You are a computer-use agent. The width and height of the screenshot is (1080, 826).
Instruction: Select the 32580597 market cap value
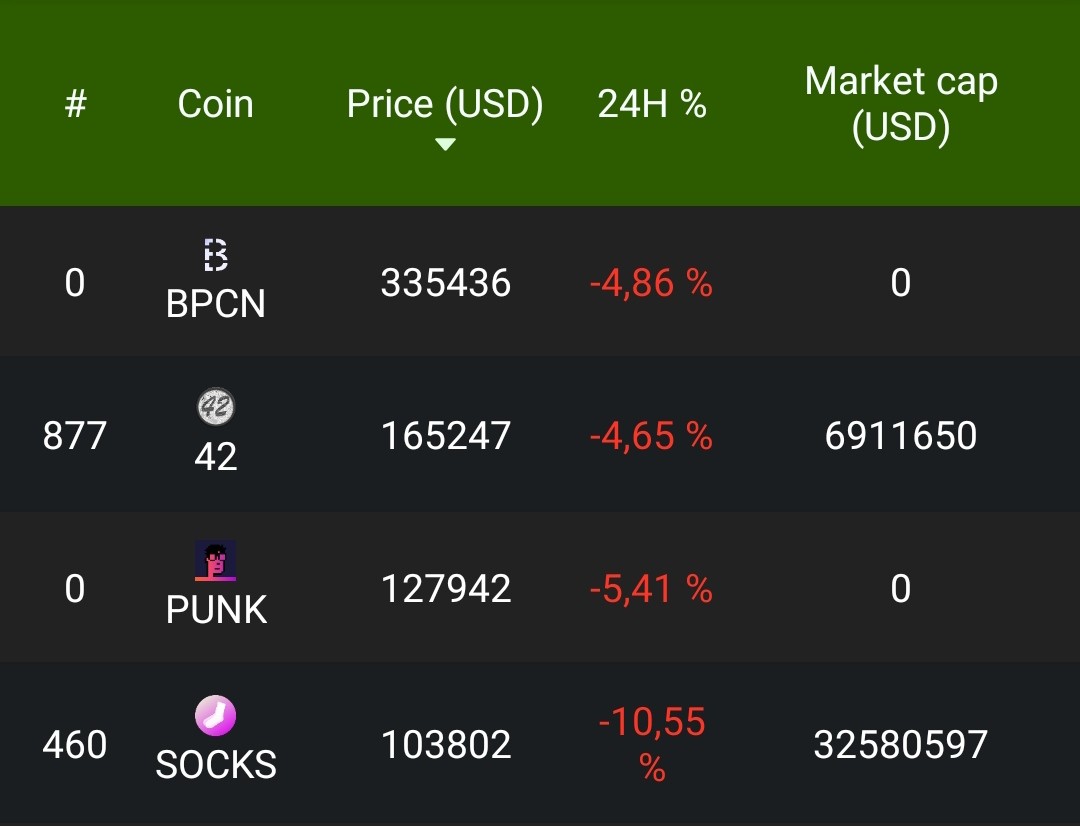coord(901,745)
